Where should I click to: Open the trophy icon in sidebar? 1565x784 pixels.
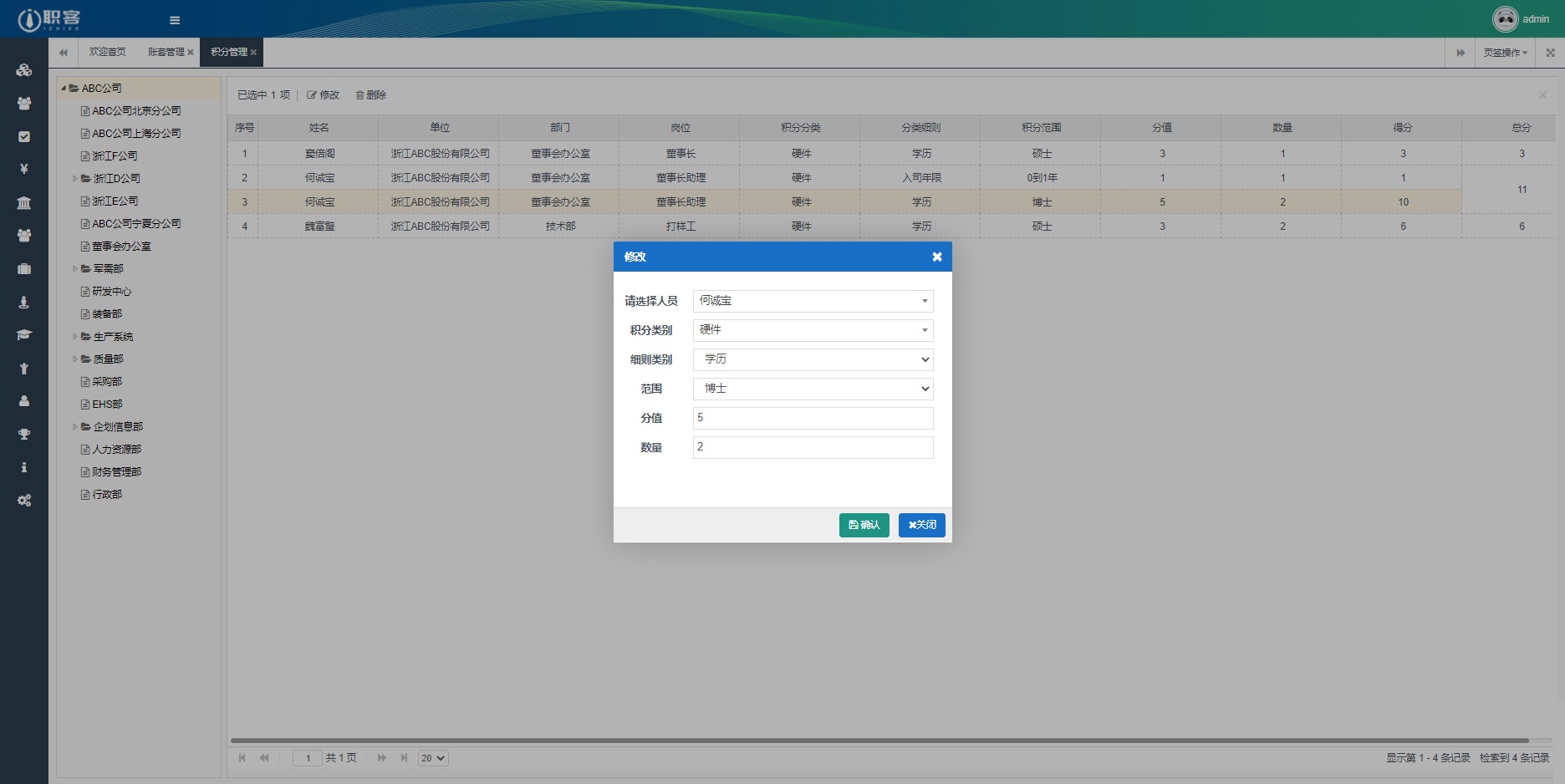[24, 434]
